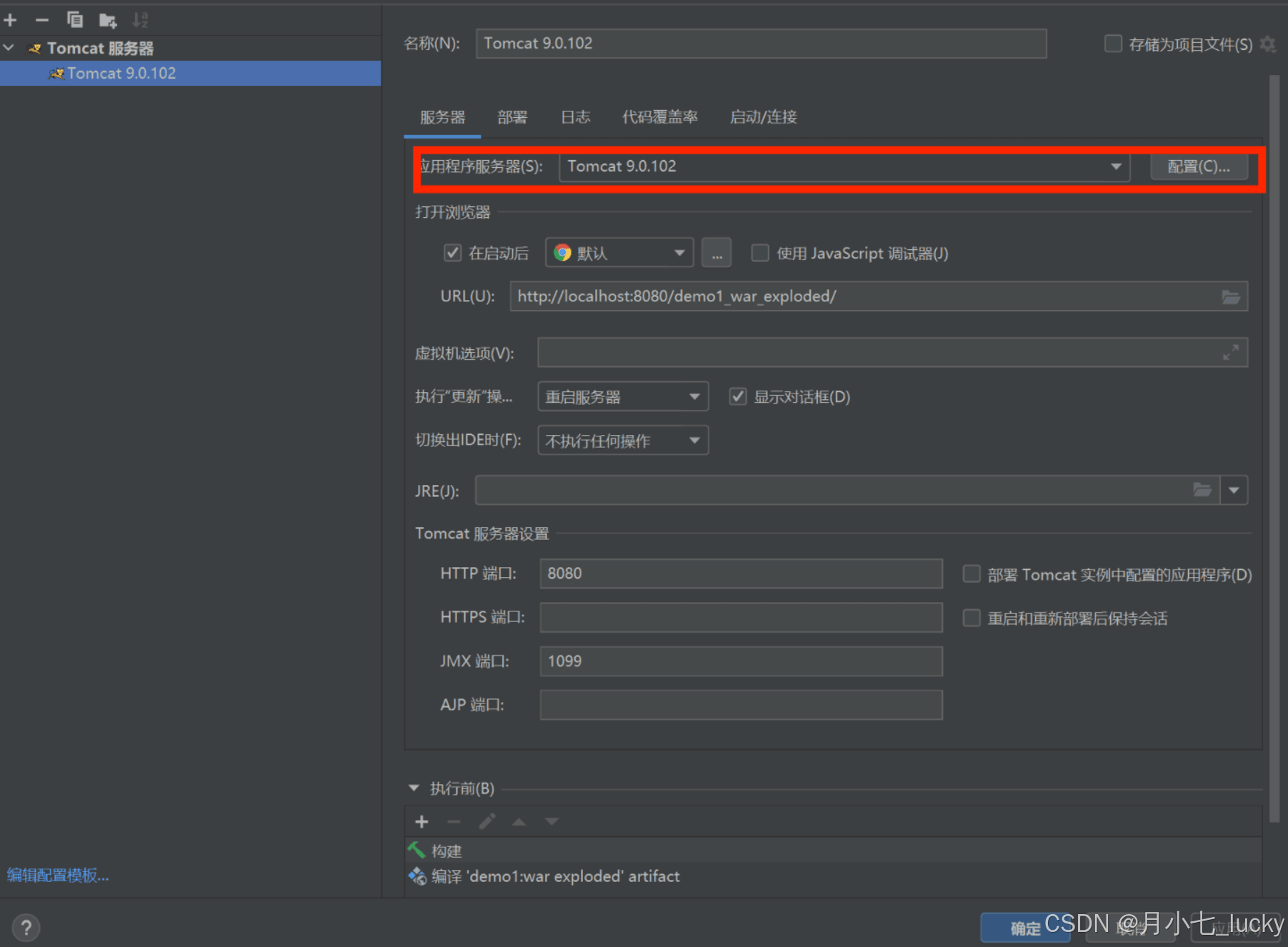Open gear settings next to 存储为项目文件
The width and height of the screenshot is (1288, 947).
(1268, 44)
